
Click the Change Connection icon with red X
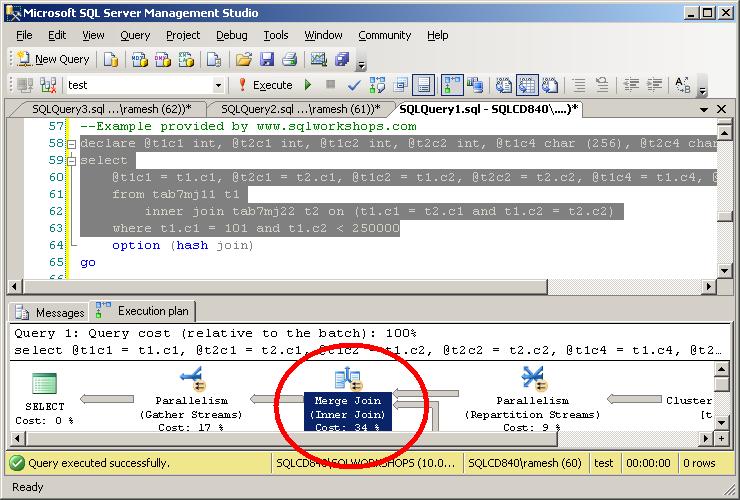pyautogui.click(x=48, y=85)
